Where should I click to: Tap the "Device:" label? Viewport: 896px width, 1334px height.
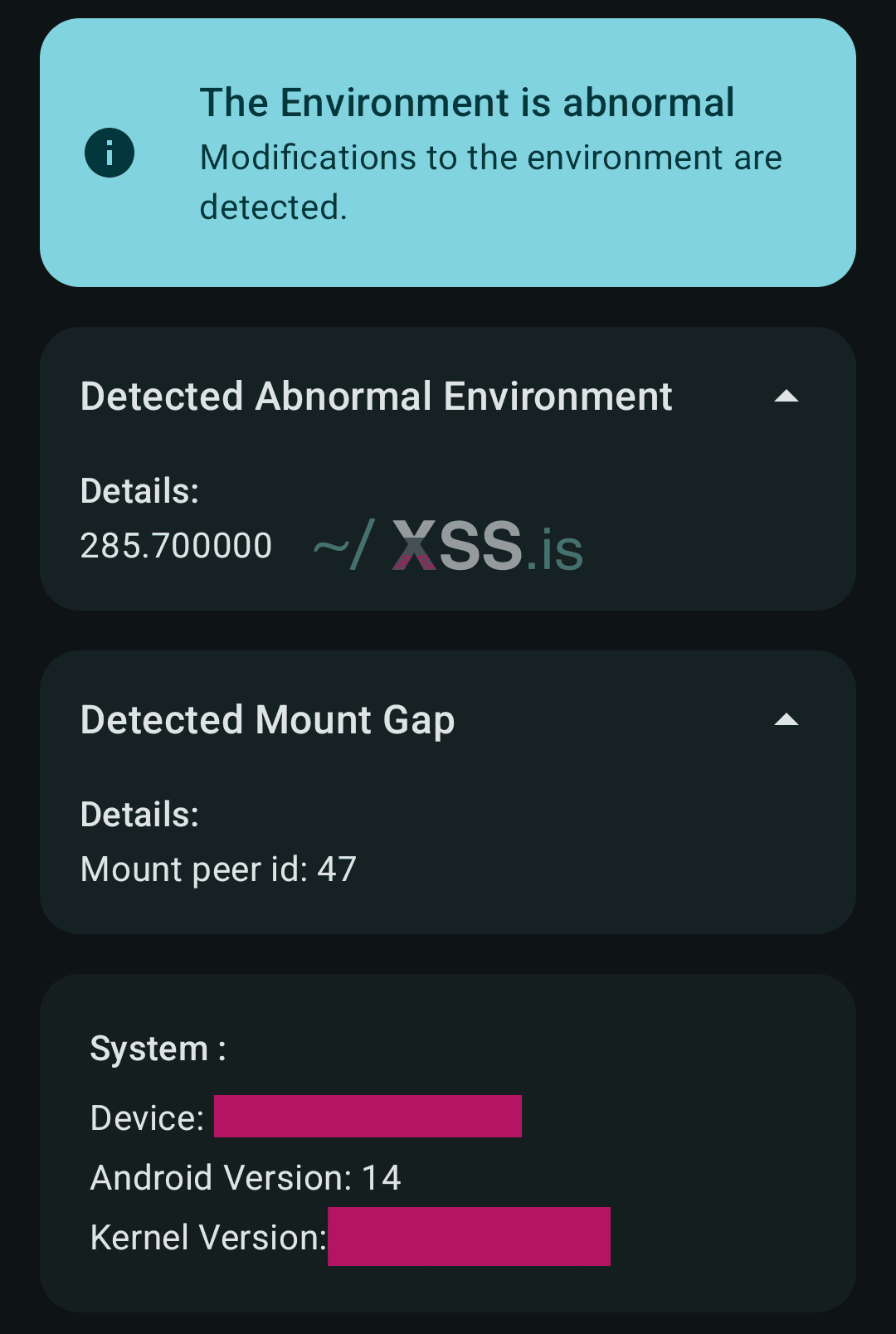click(147, 1118)
